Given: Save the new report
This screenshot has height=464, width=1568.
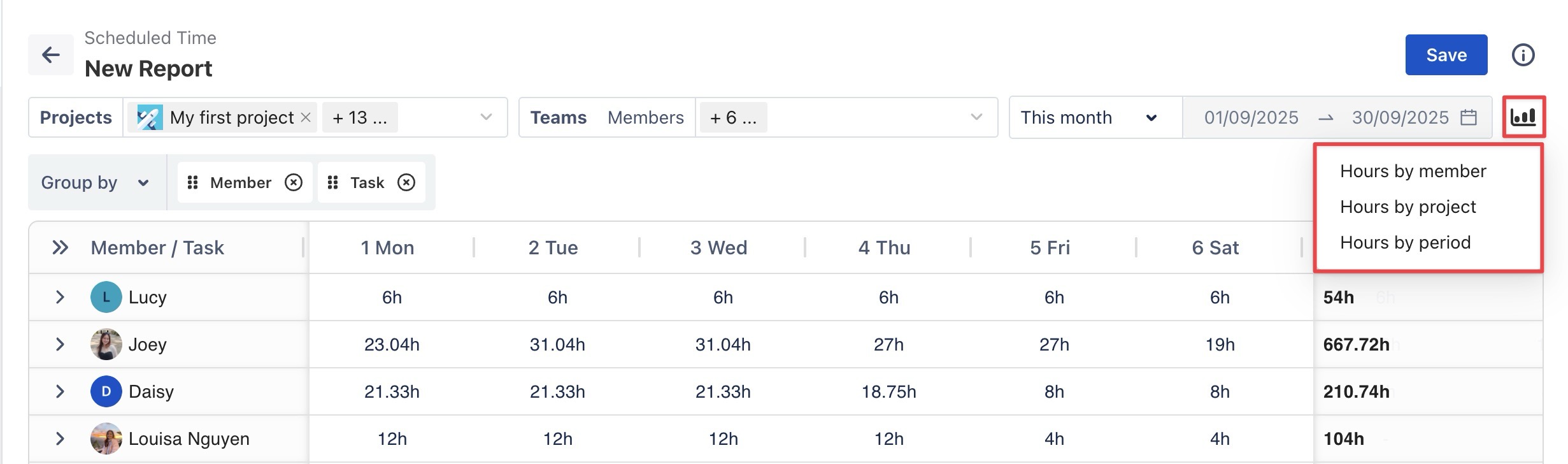Looking at the screenshot, I should (x=1446, y=55).
